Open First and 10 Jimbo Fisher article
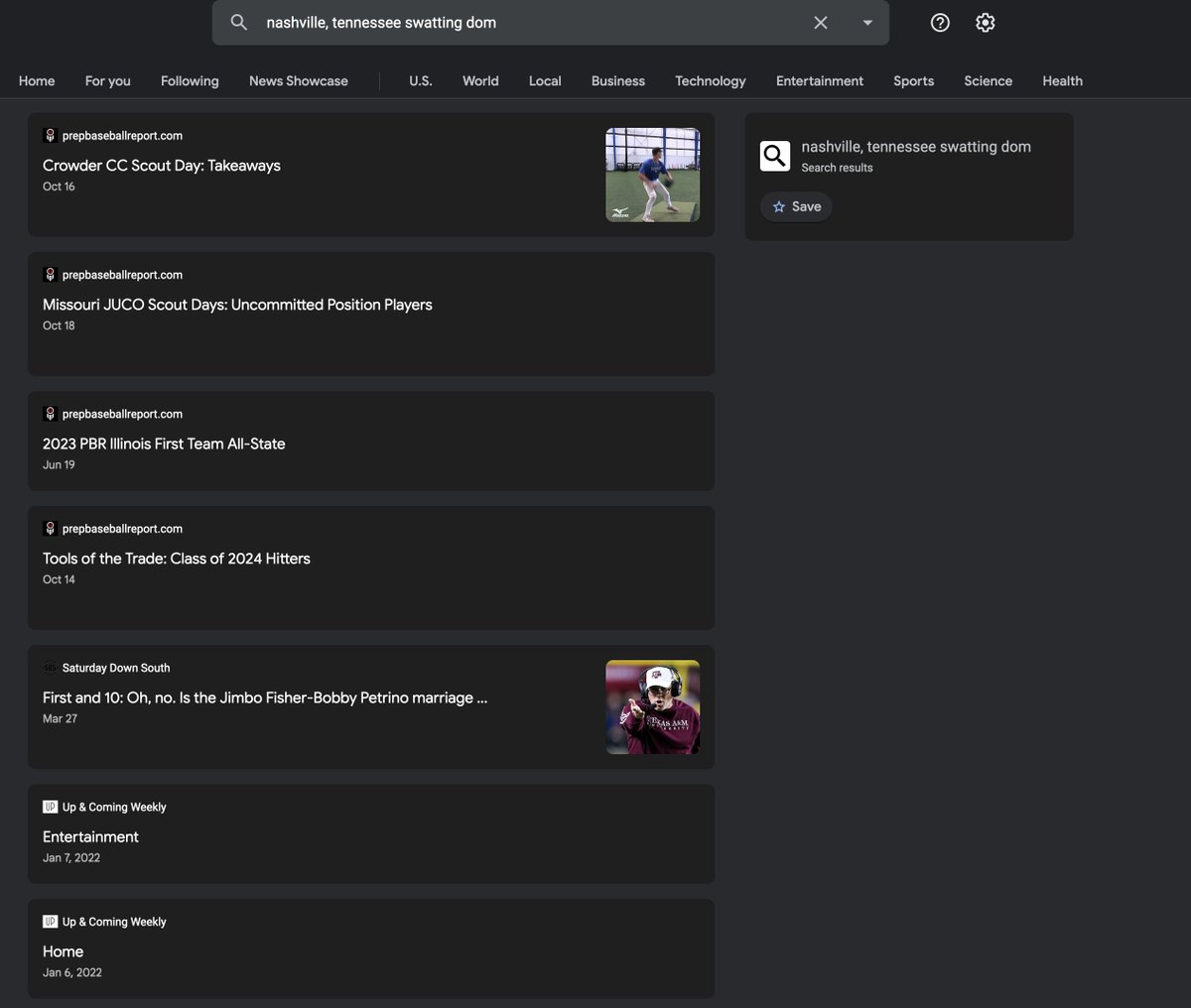1191x1008 pixels. tap(265, 697)
